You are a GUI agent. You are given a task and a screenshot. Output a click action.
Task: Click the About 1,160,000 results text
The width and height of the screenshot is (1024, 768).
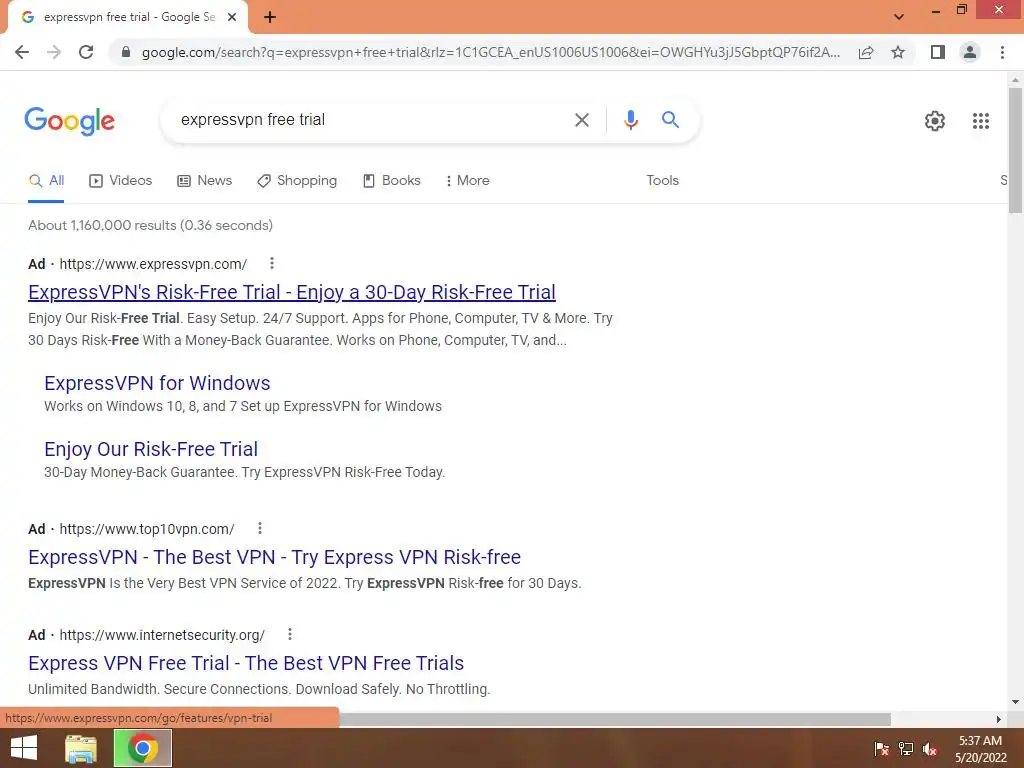point(150,225)
